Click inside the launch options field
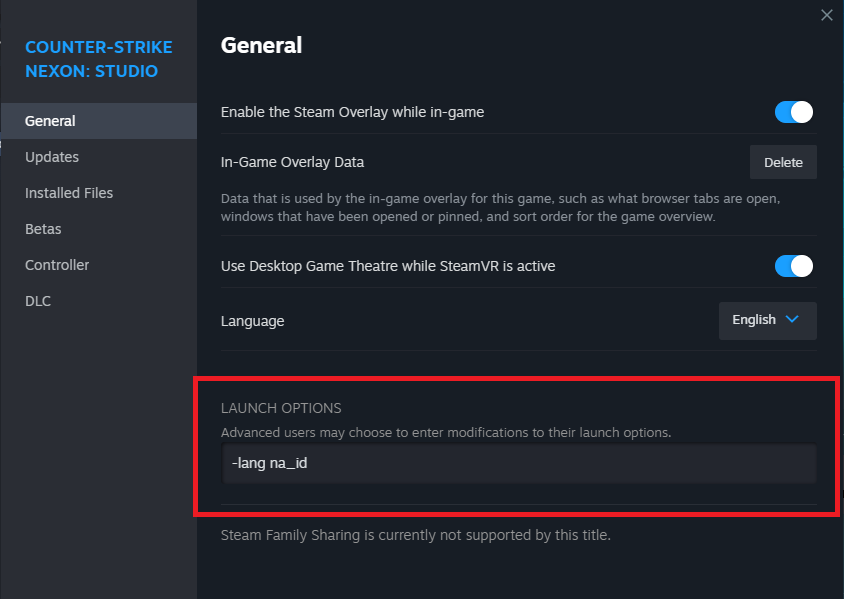This screenshot has width=844, height=599. pos(517,464)
